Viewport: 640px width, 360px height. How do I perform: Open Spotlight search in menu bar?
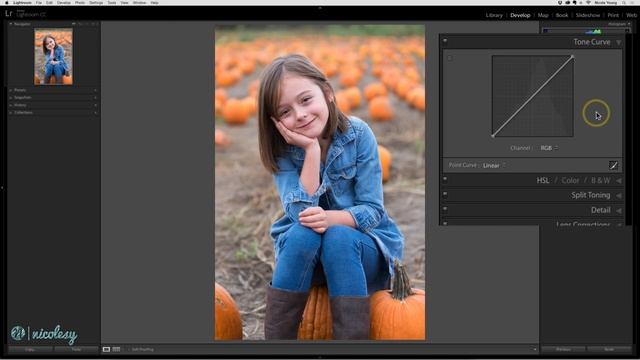pyautogui.click(x=624, y=2)
